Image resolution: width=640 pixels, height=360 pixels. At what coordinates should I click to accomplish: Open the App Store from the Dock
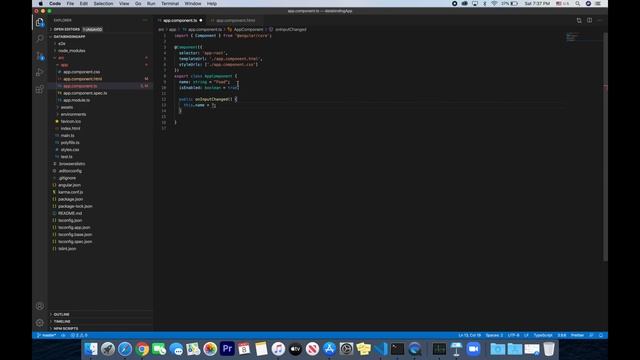tap(329, 349)
